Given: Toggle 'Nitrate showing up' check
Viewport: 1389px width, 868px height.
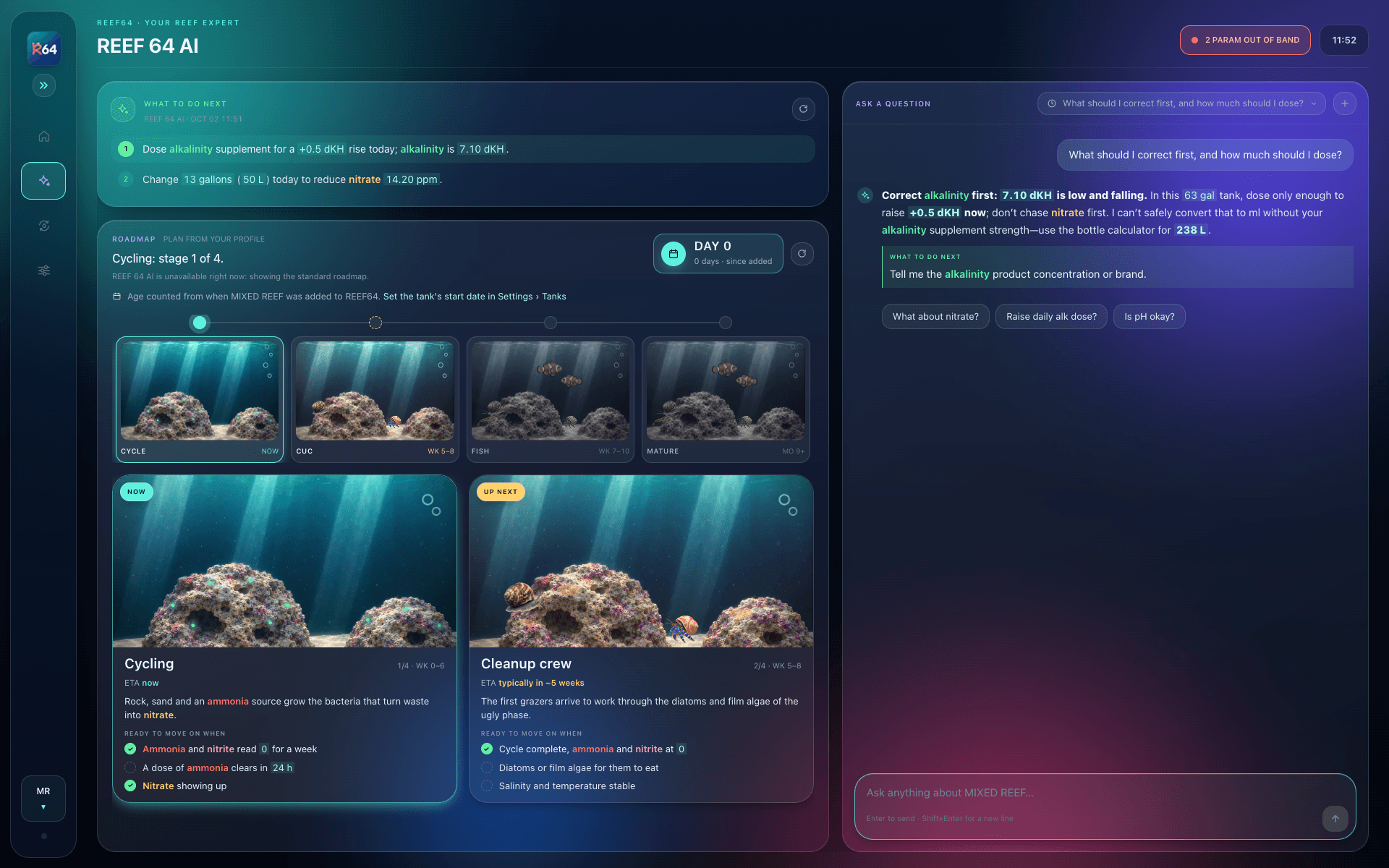Looking at the screenshot, I should (130, 786).
